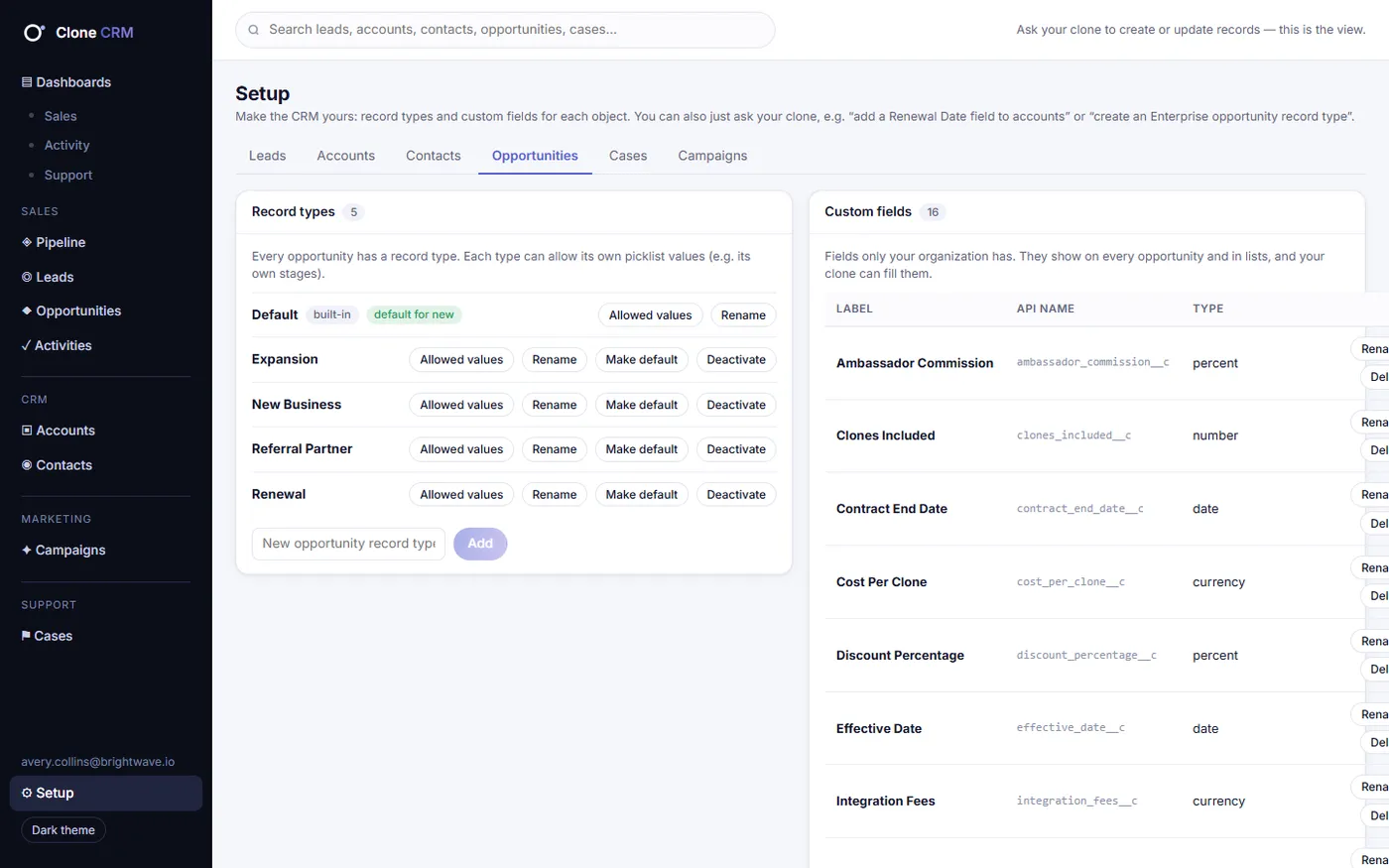Deactivate the Referral Partner record type
This screenshot has width=1389, height=868.
pyautogui.click(x=736, y=449)
